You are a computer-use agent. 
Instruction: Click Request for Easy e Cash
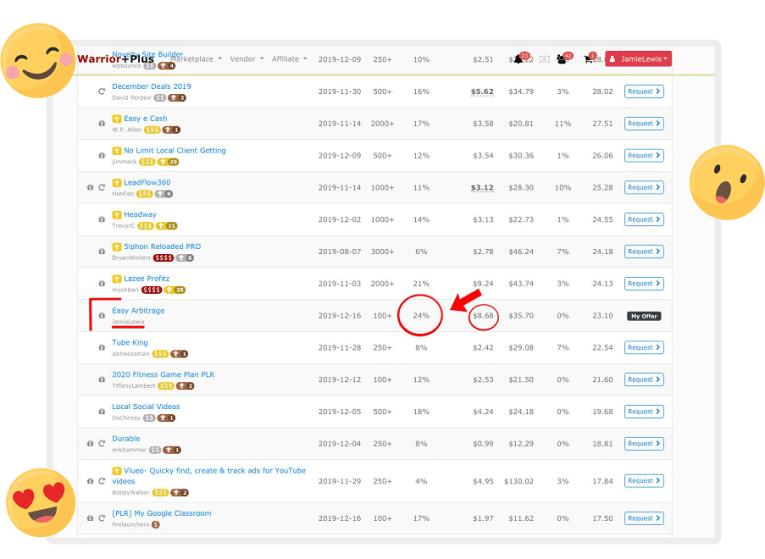click(x=644, y=123)
